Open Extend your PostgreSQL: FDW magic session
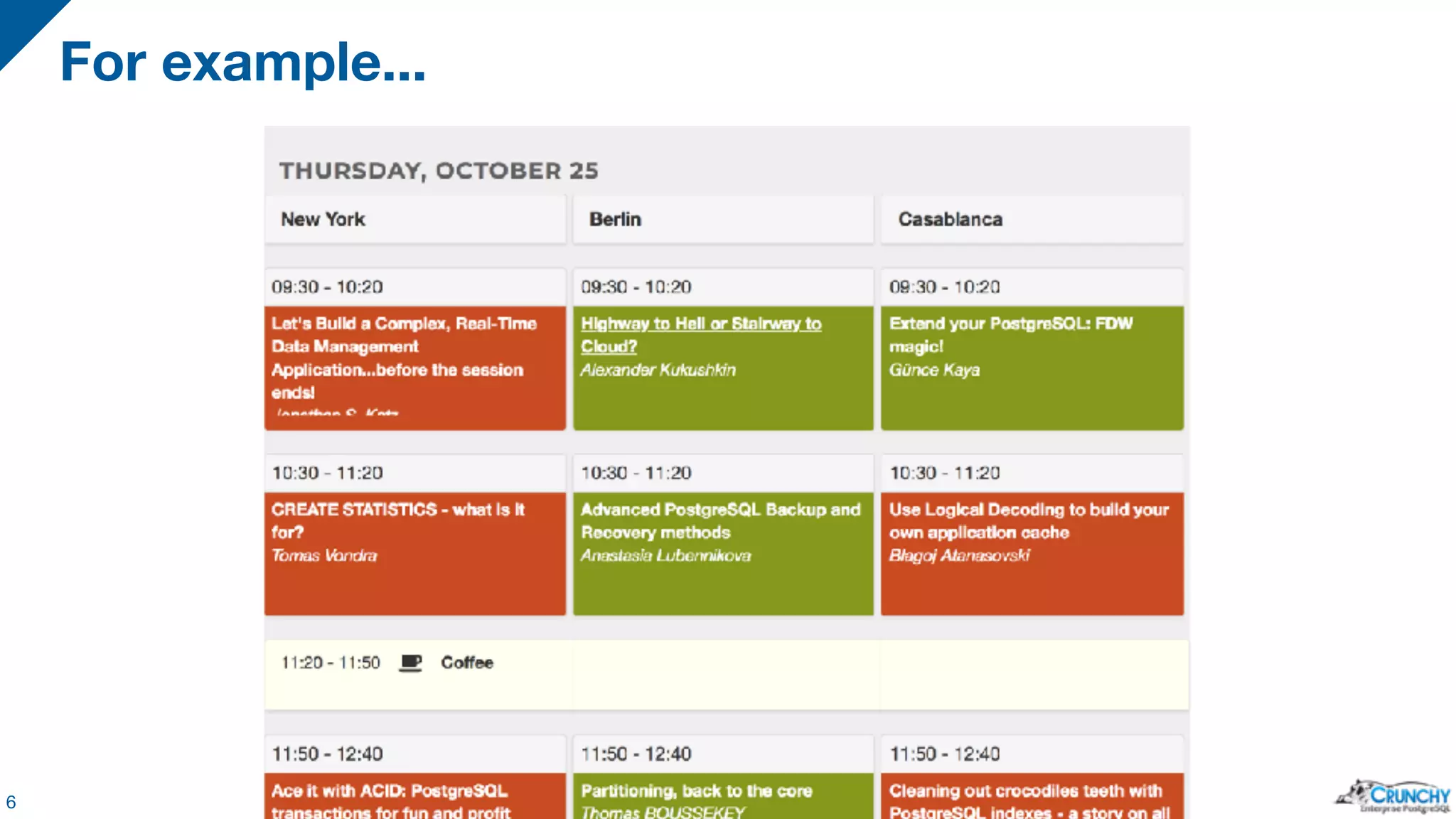The image size is (1456, 819). 1032,368
